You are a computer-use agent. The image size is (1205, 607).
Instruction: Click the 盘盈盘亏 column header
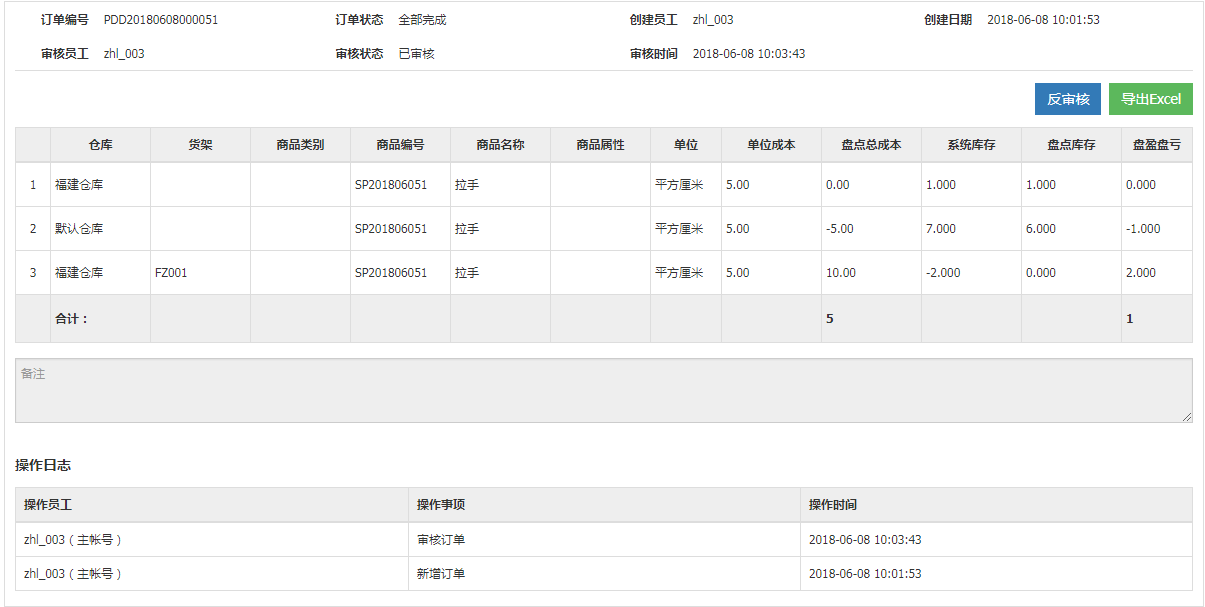[1156, 145]
